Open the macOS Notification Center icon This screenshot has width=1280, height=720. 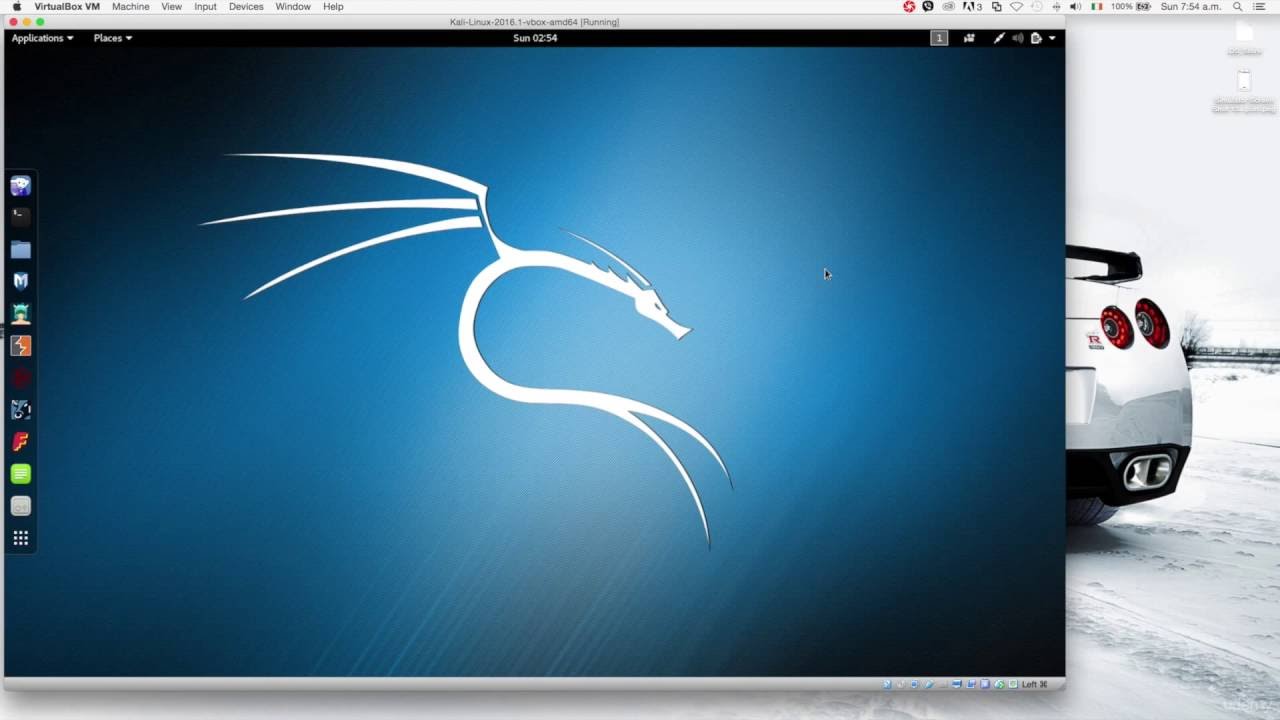point(1259,6)
